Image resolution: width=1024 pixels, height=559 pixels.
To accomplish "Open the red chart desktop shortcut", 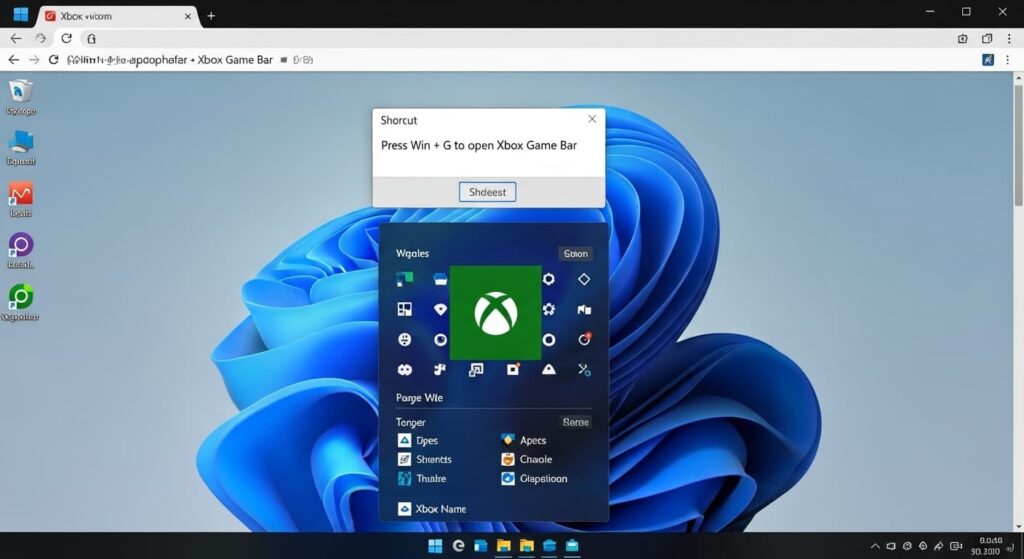I will pyautogui.click(x=20, y=200).
